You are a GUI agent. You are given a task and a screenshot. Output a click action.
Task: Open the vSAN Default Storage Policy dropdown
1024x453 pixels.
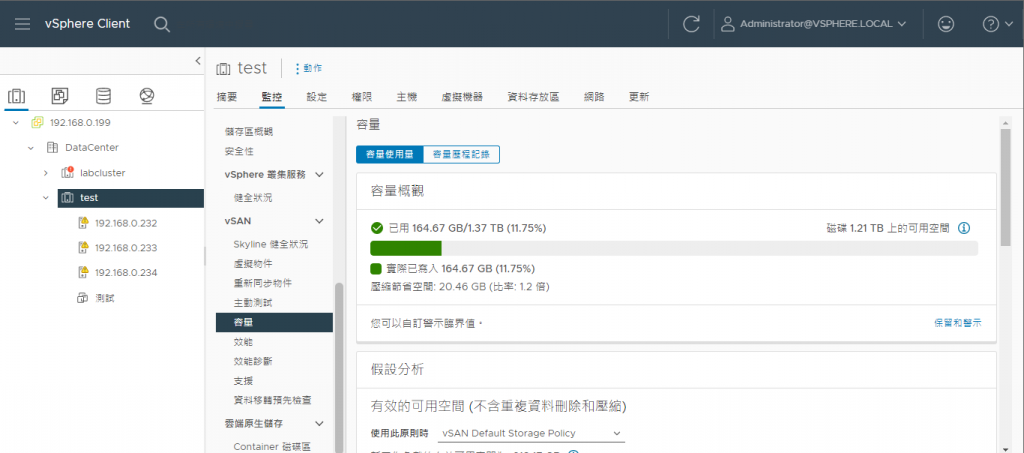(x=531, y=433)
